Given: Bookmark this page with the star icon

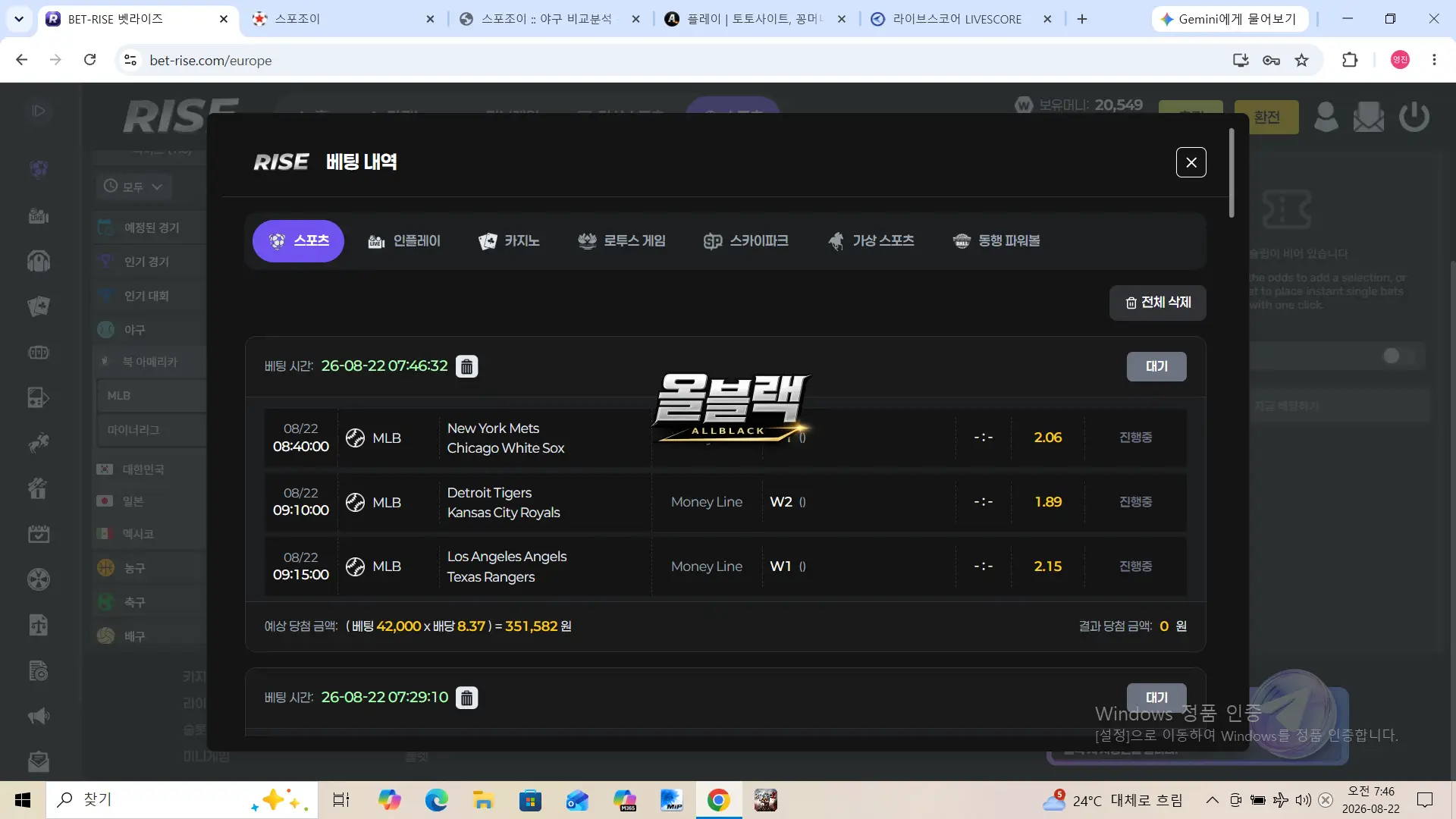Looking at the screenshot, I should coord(1302,60).
